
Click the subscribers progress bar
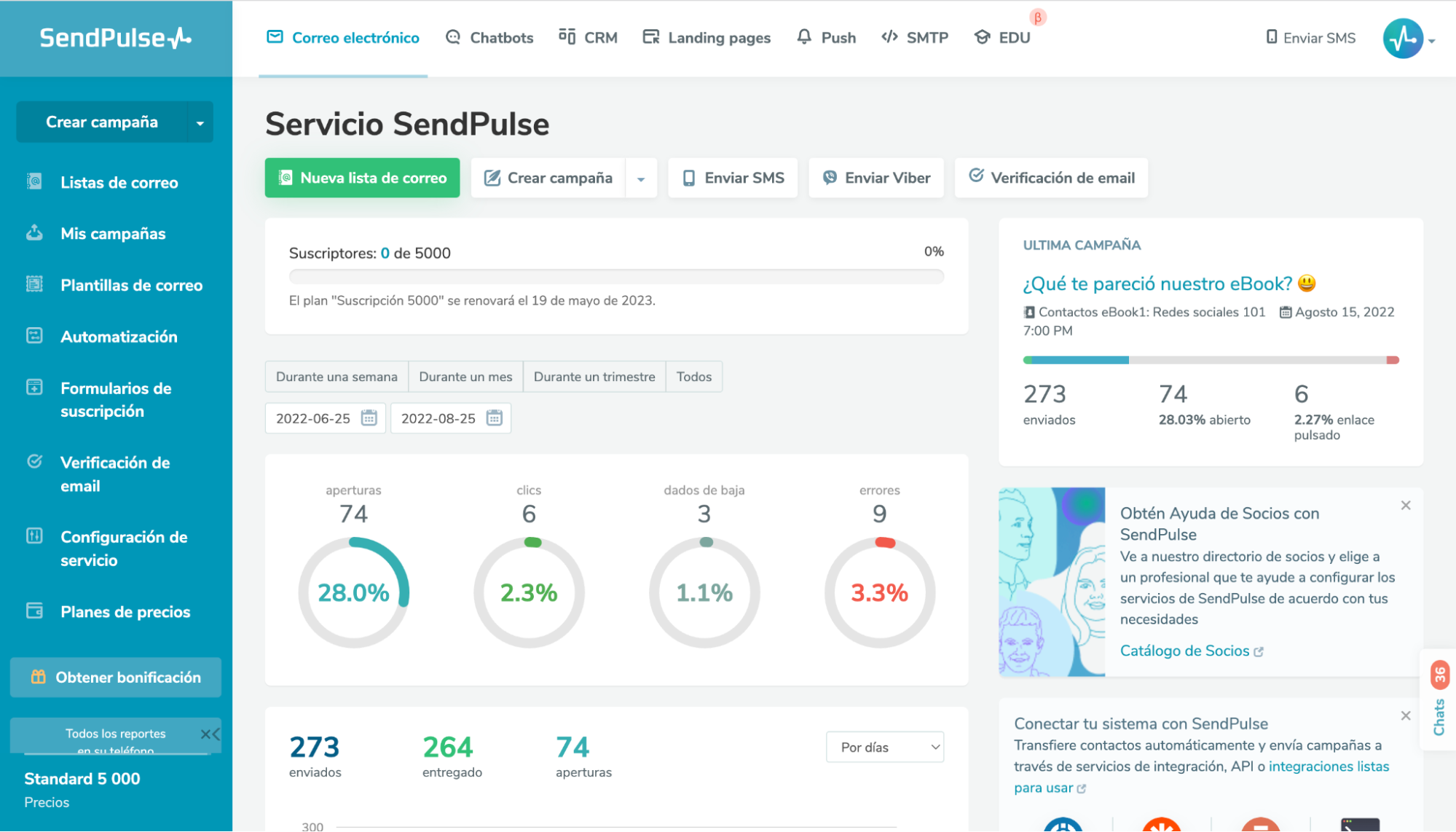pos(616,277)
